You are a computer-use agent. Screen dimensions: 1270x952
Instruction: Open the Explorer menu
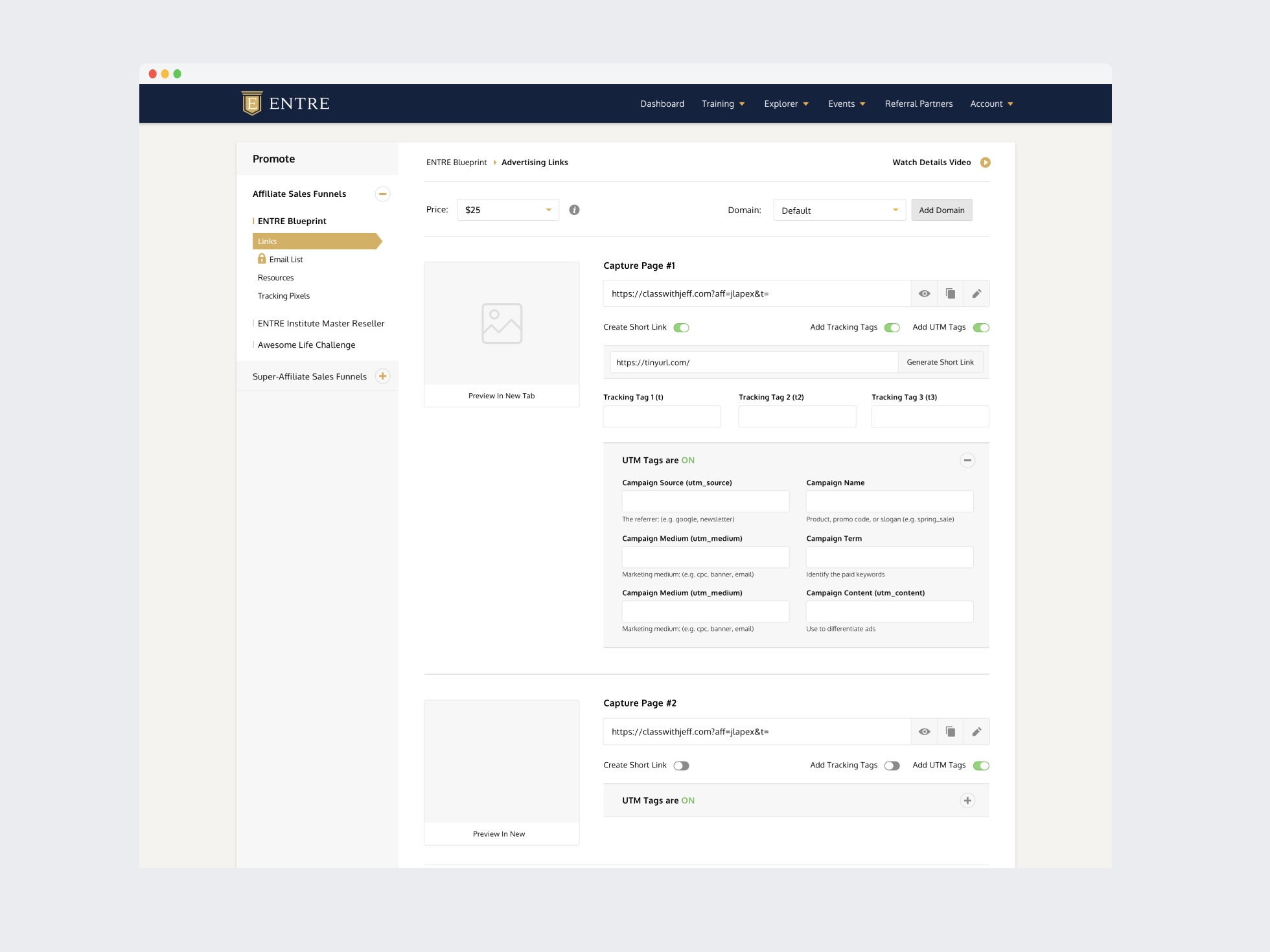(786, 104)
